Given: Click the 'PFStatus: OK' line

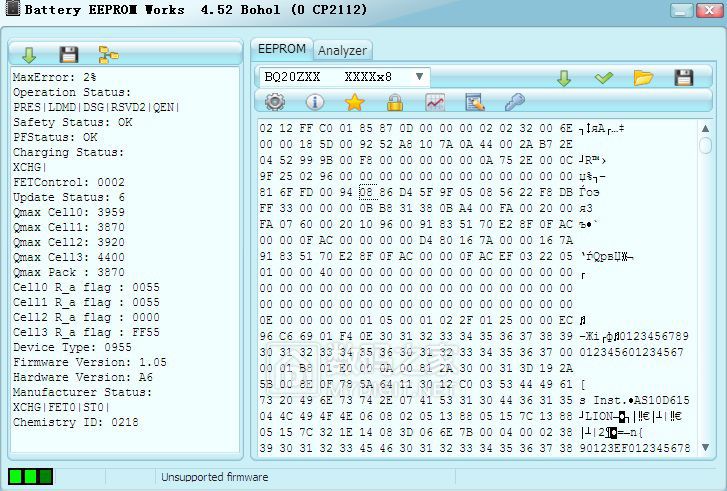Looking at the screenshot, I should point(55,137).
